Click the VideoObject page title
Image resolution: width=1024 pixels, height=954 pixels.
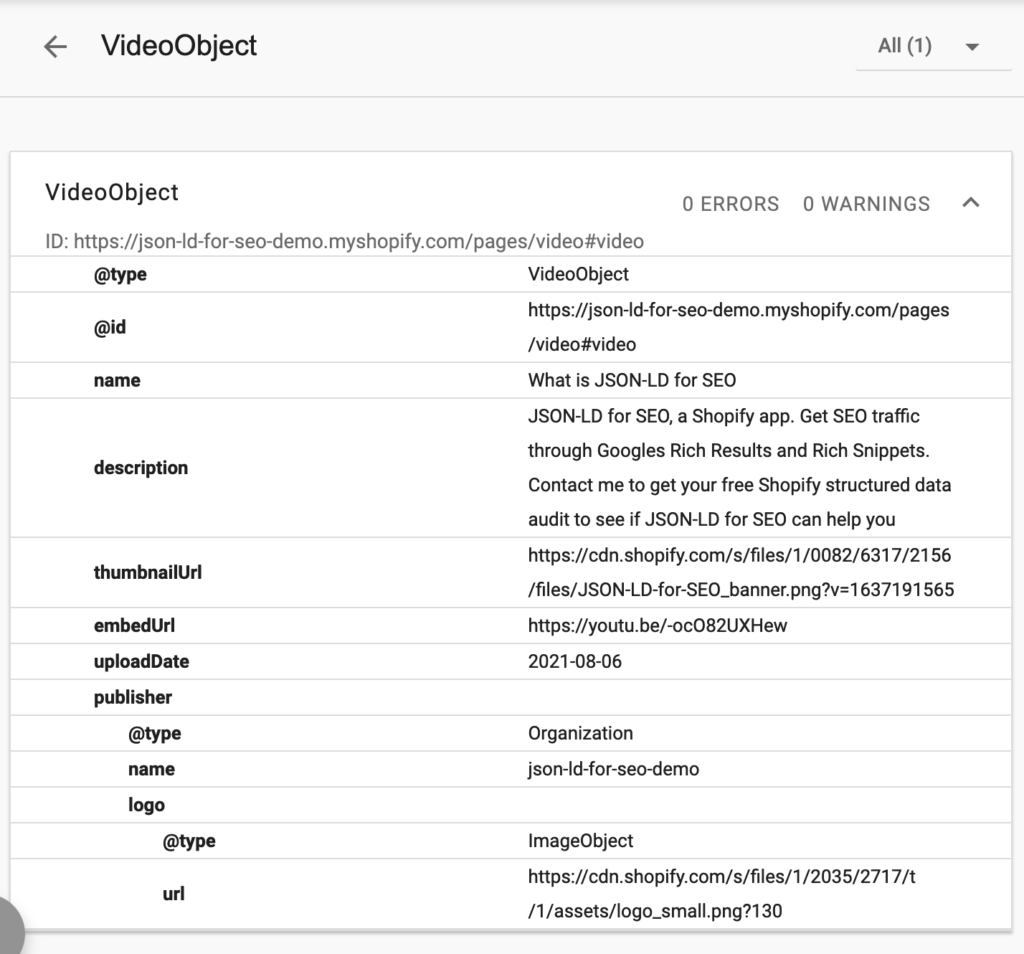click(x=179, y=46)
